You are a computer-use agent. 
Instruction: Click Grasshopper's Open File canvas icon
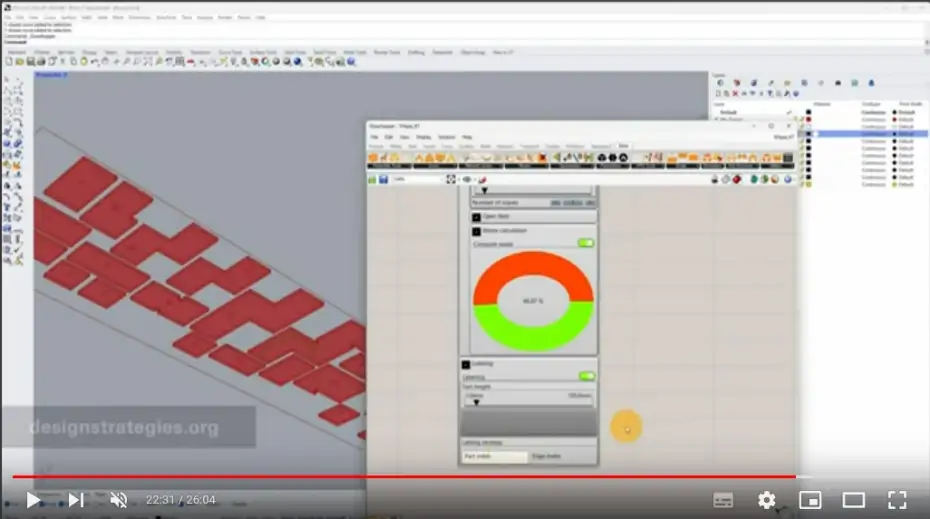(x=372, y=179)
